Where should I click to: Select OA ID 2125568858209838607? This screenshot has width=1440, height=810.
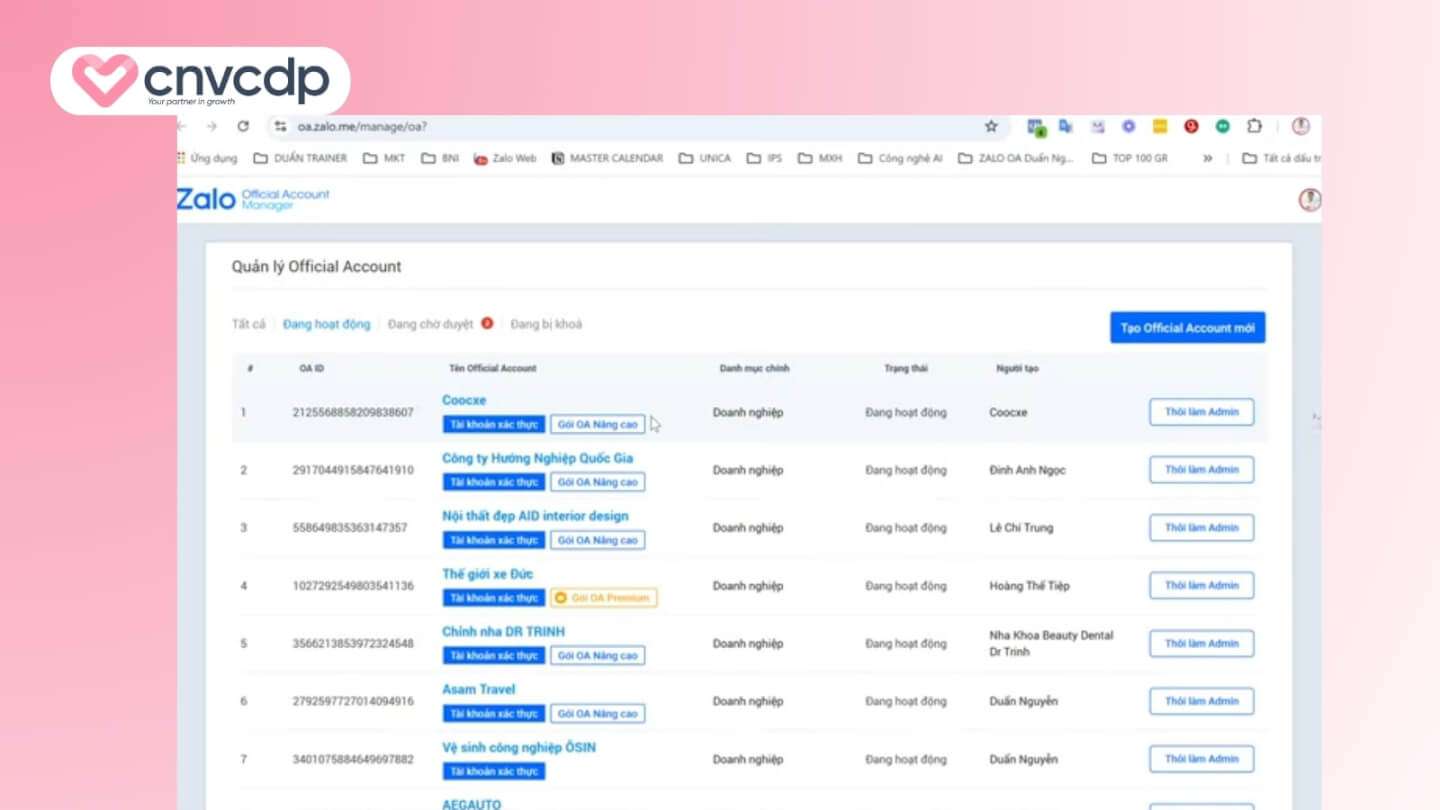click(353, 412)
